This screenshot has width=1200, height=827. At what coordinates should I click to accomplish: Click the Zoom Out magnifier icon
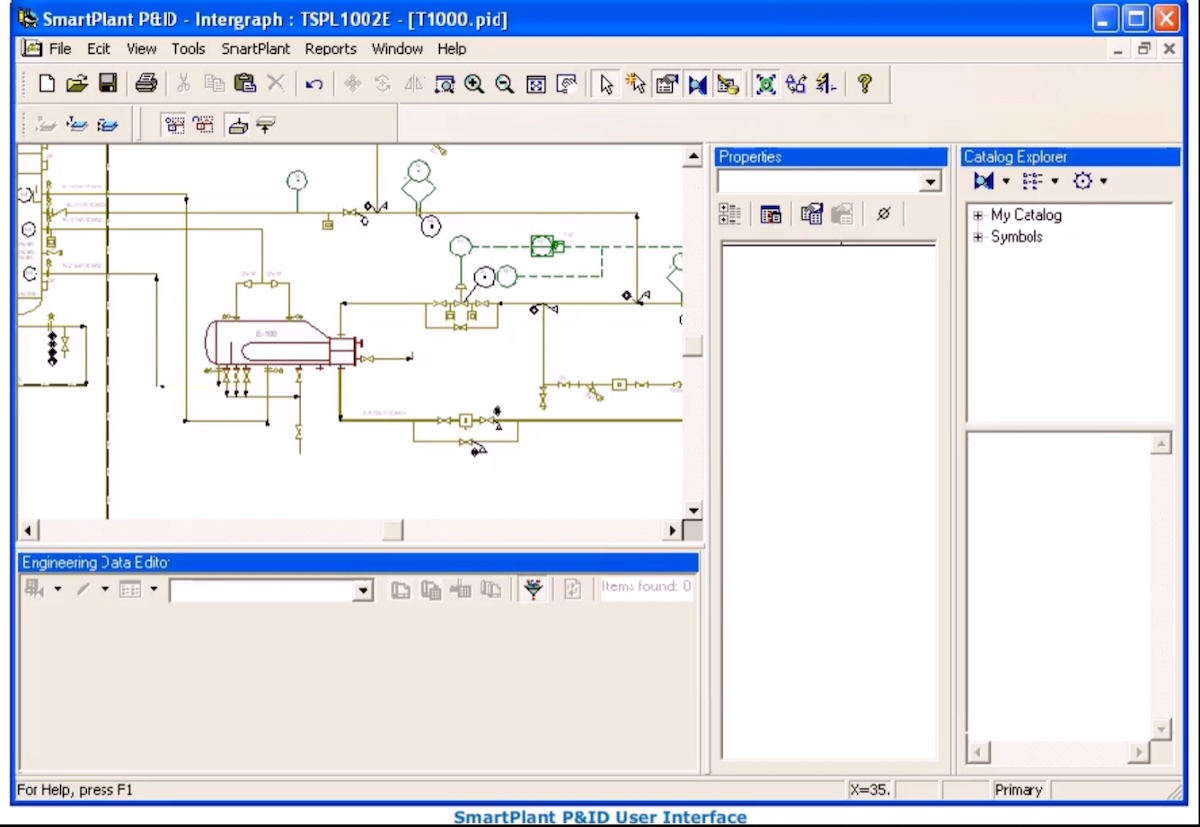(x=505, y=84)
